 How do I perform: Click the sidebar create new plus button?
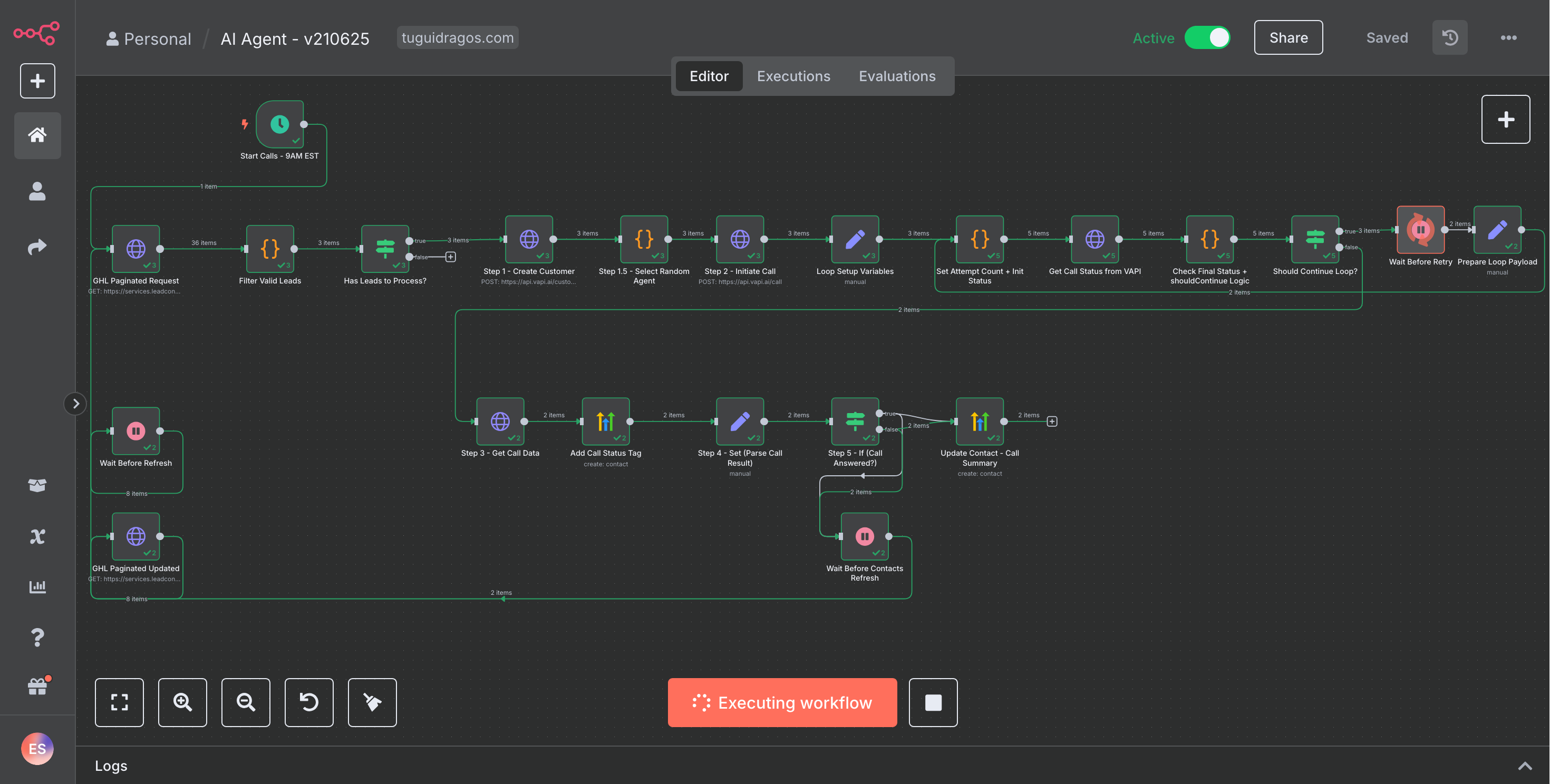37,81
